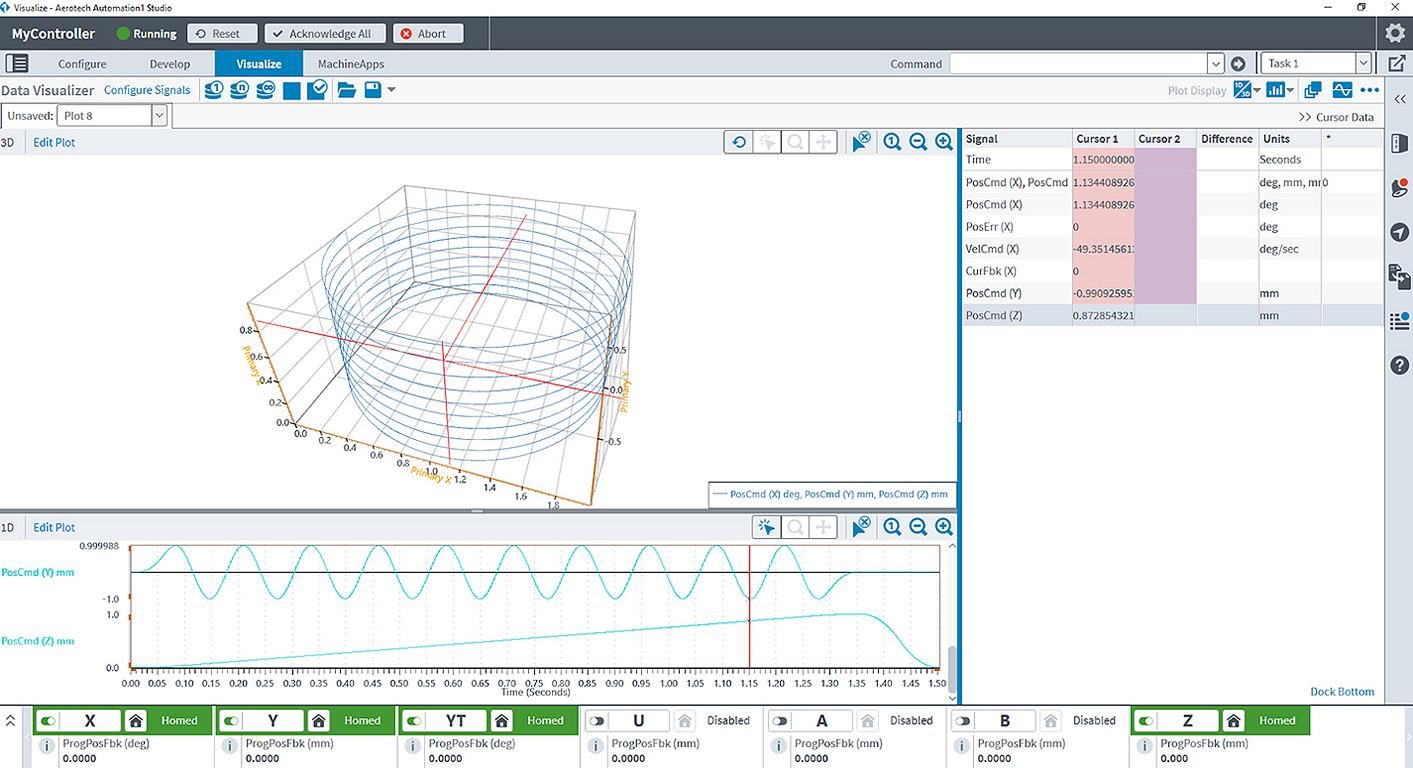Expand the axis status bar chevrons

coord(12,720)
